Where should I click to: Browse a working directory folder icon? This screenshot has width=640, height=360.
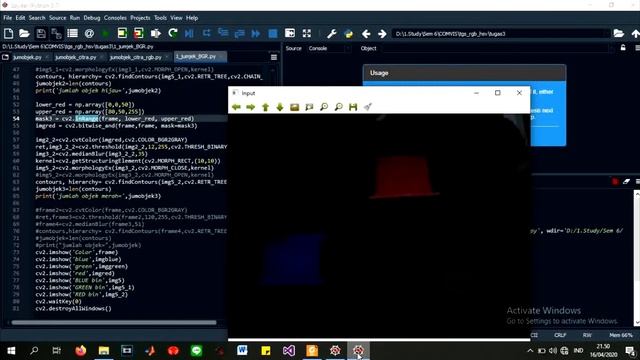(x=619, y=33)
